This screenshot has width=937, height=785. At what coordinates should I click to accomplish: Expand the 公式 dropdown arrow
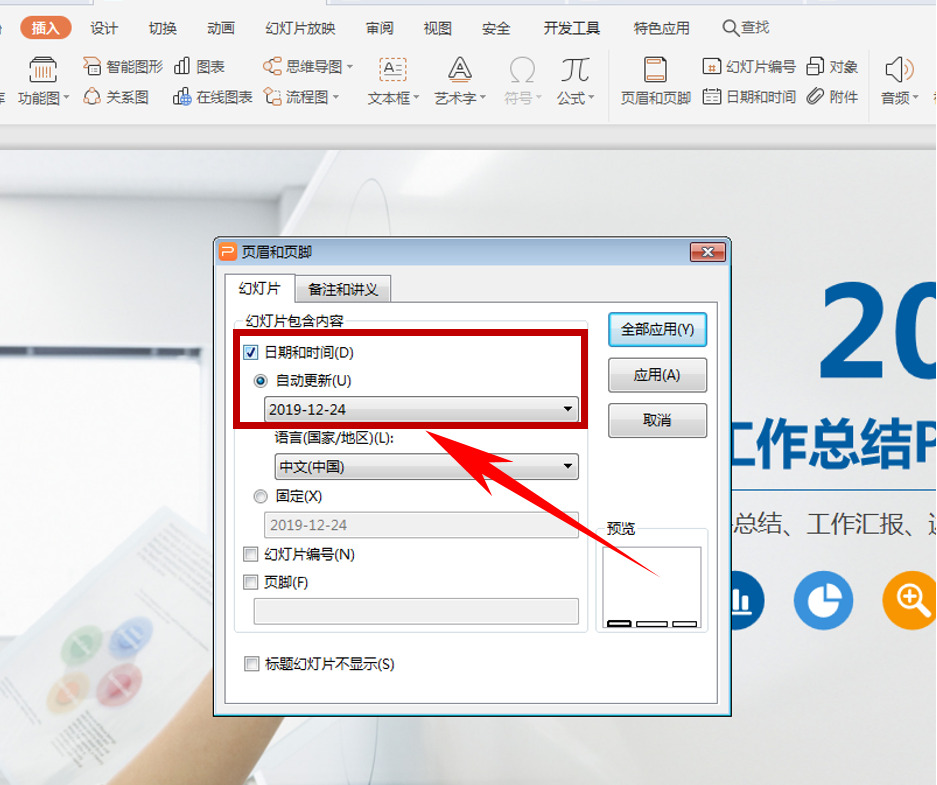[x=592, y=97]
